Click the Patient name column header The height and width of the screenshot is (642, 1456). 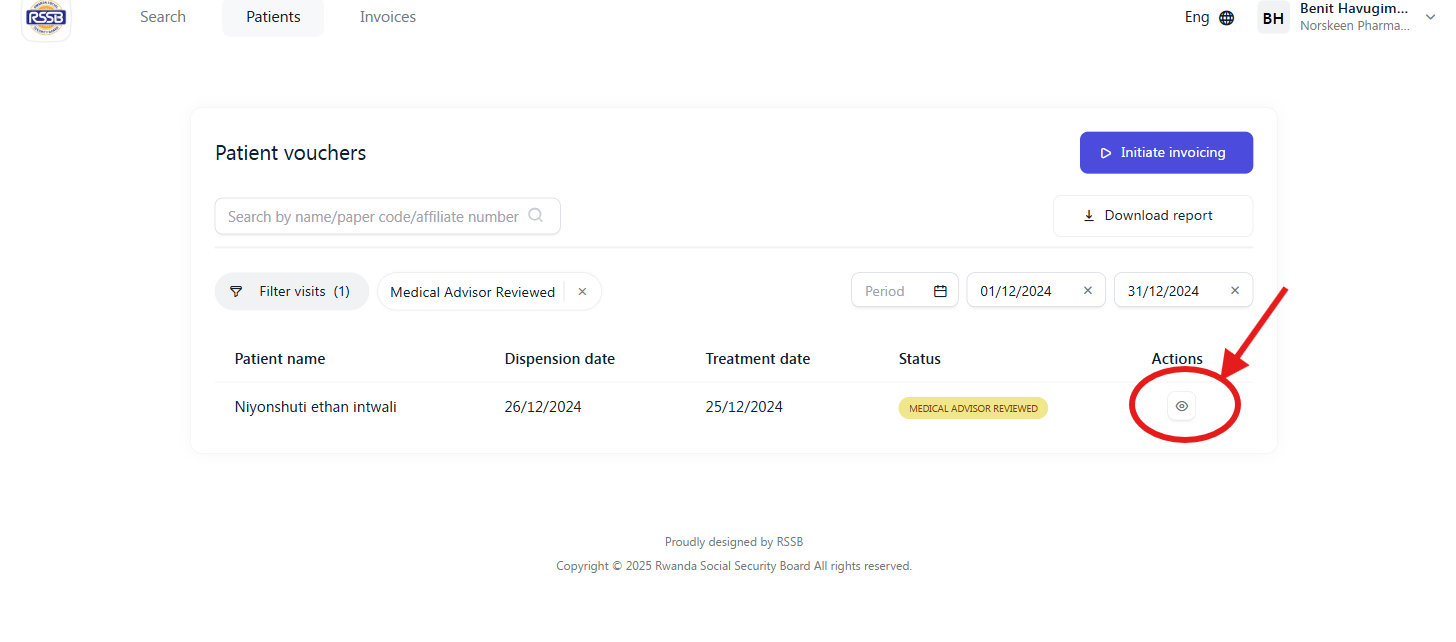click(280, 359)
